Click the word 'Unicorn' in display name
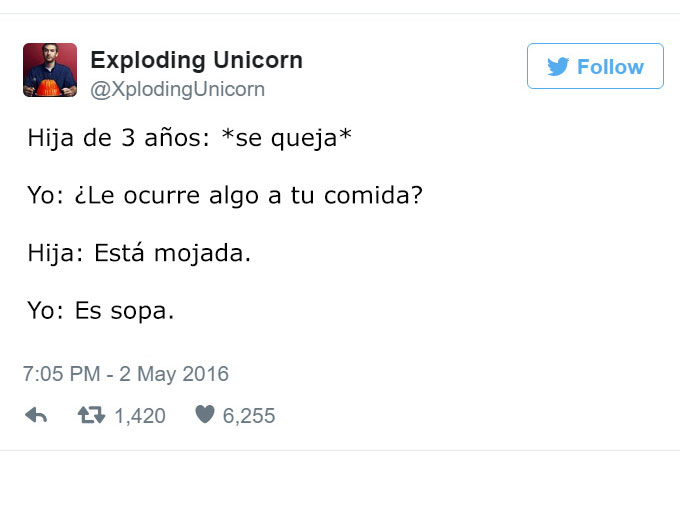 pos(258,60)
